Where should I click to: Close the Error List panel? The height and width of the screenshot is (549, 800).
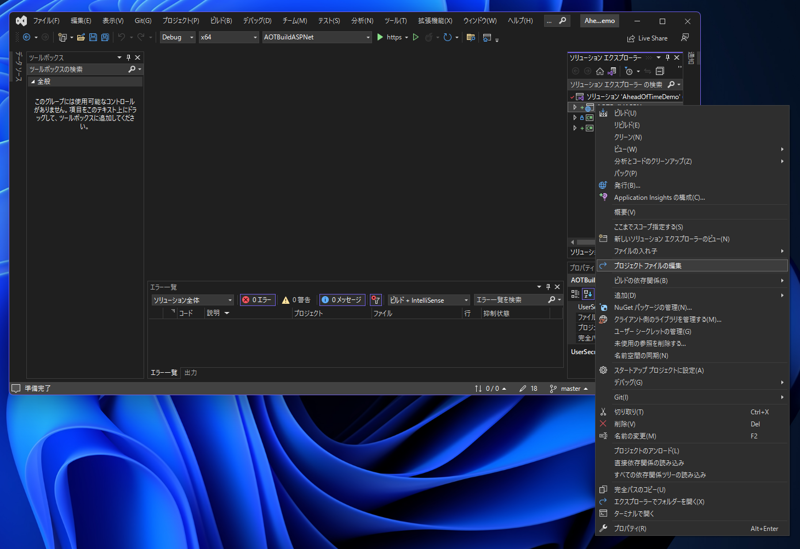click(x=557, y=287)
